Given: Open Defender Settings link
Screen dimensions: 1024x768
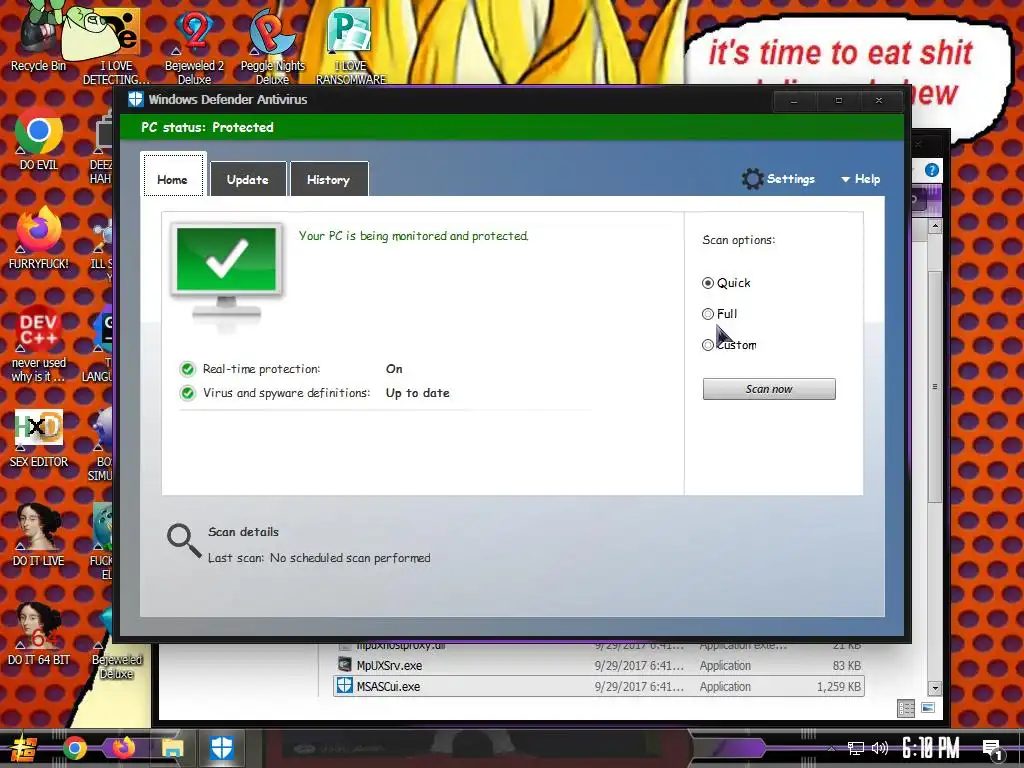Looking at the screenshot, I should 791,179.
